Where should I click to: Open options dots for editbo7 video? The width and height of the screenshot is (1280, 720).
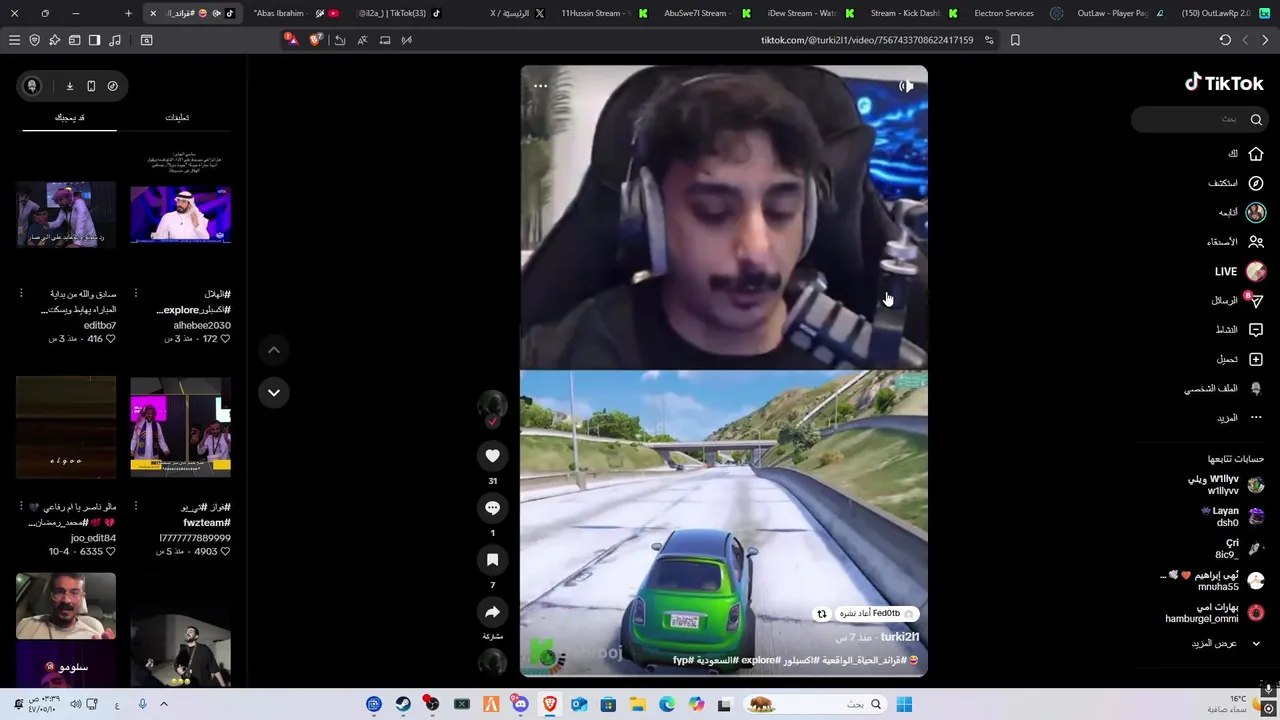tap(21, 293)
